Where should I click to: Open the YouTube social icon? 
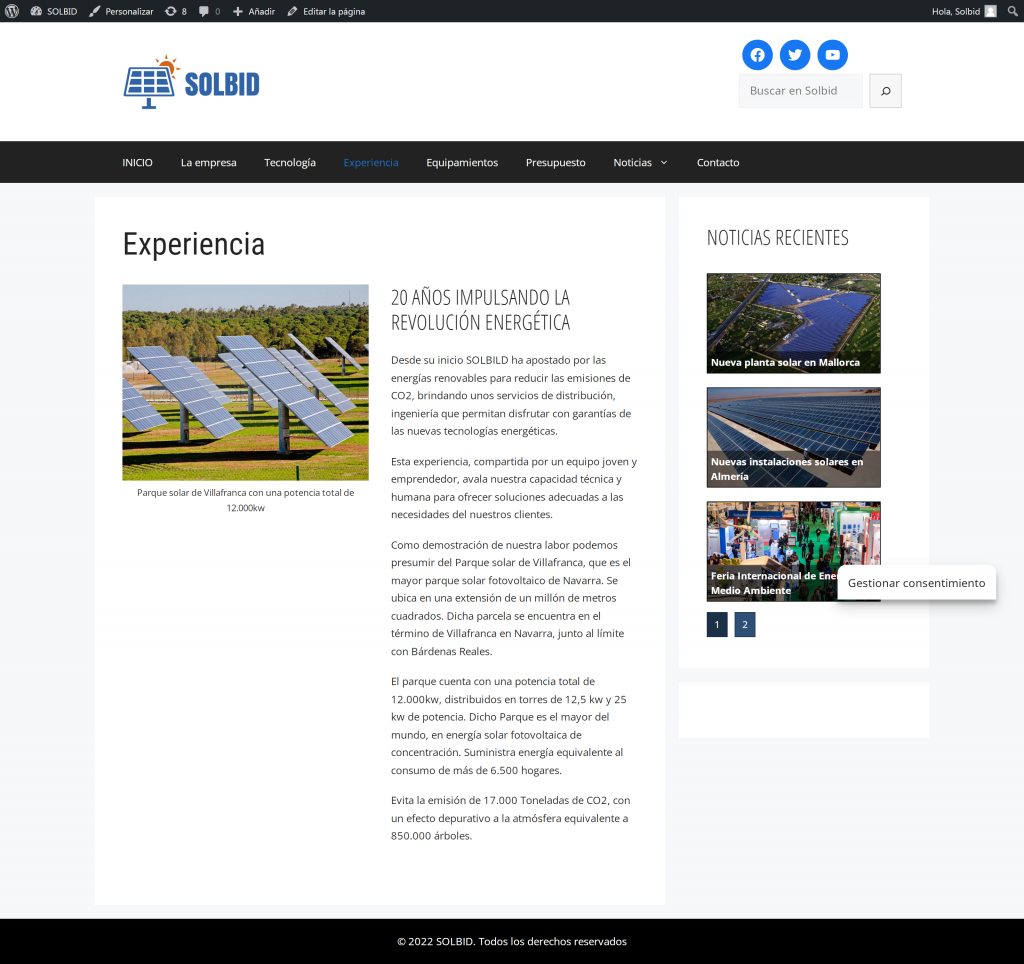coord(832,55)
